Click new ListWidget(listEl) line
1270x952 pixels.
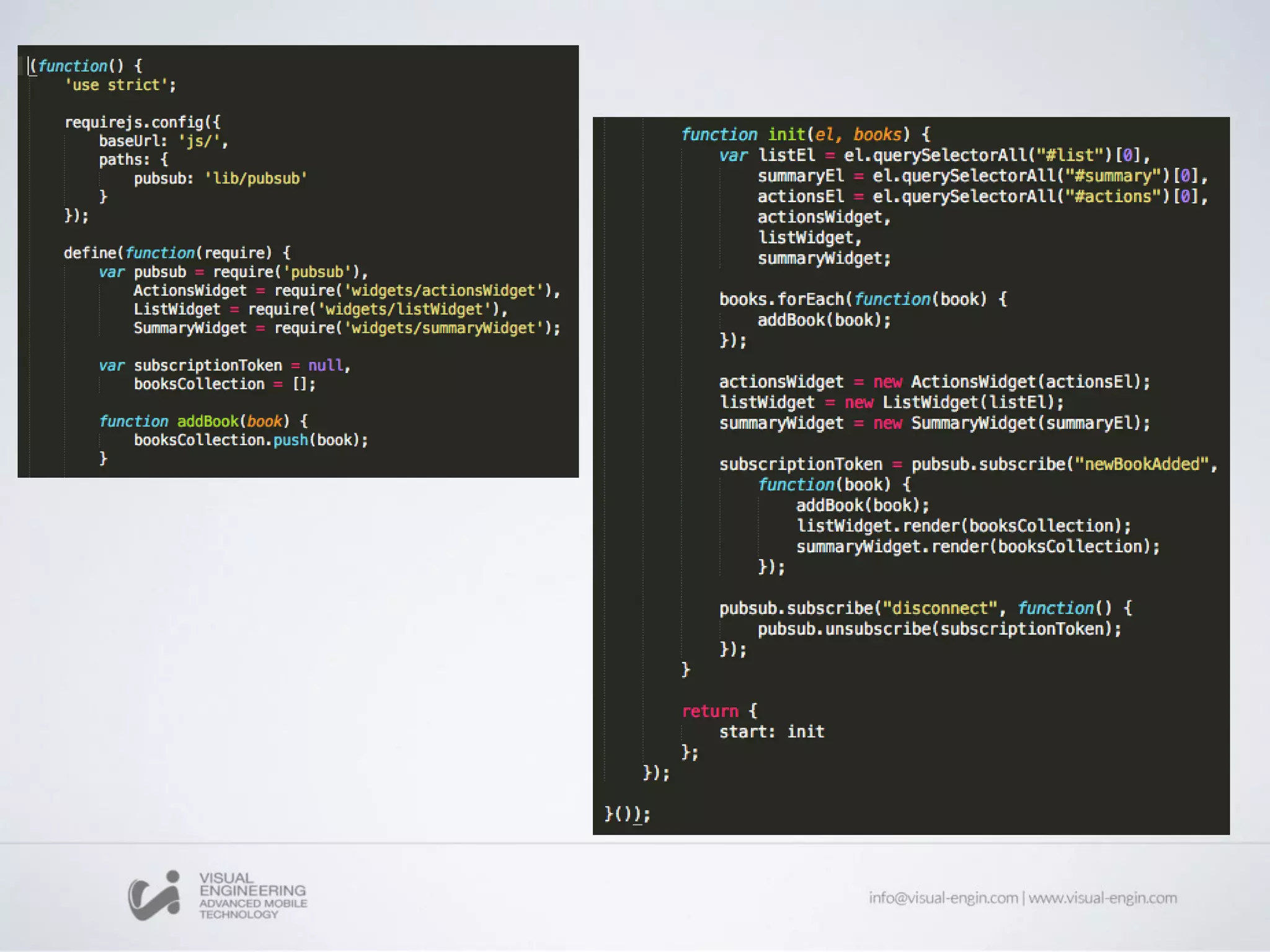(892, 402)
